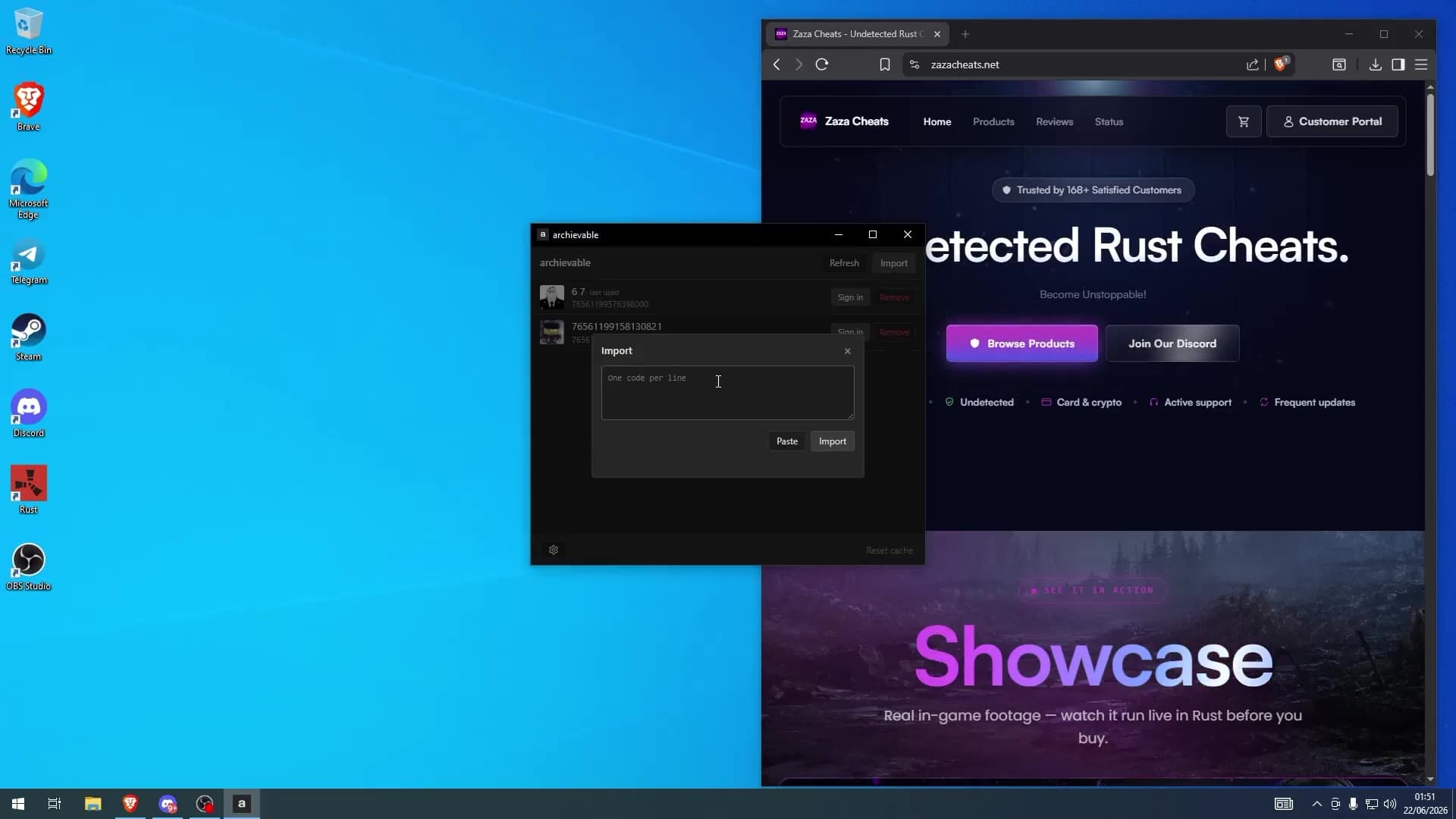Sign in to the "6 7" account
The height and width of the screenshot is (819, 1456).
click(850, 297)
